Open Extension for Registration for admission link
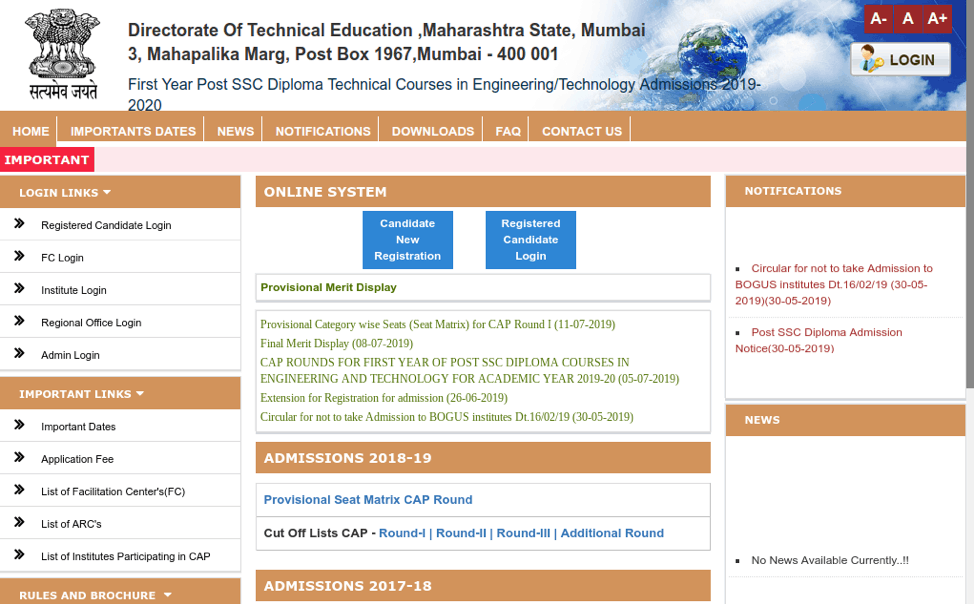 [x=384, y=398]
